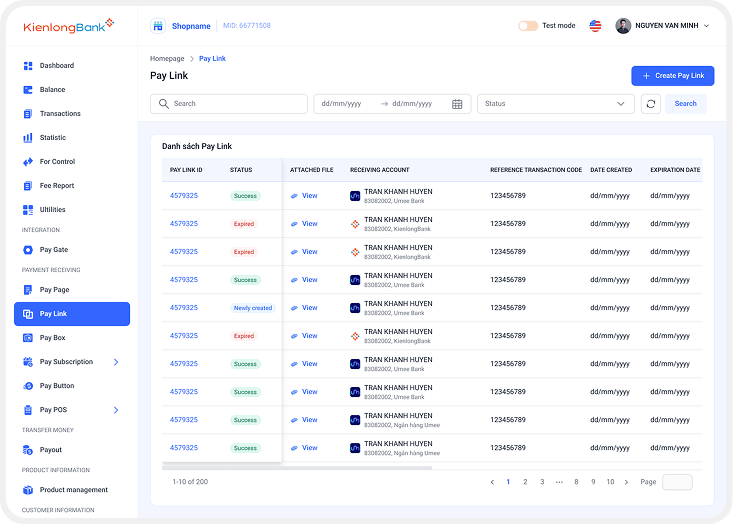
Task: Open the Status filter dropdown
Action: [x=555, y=104]
